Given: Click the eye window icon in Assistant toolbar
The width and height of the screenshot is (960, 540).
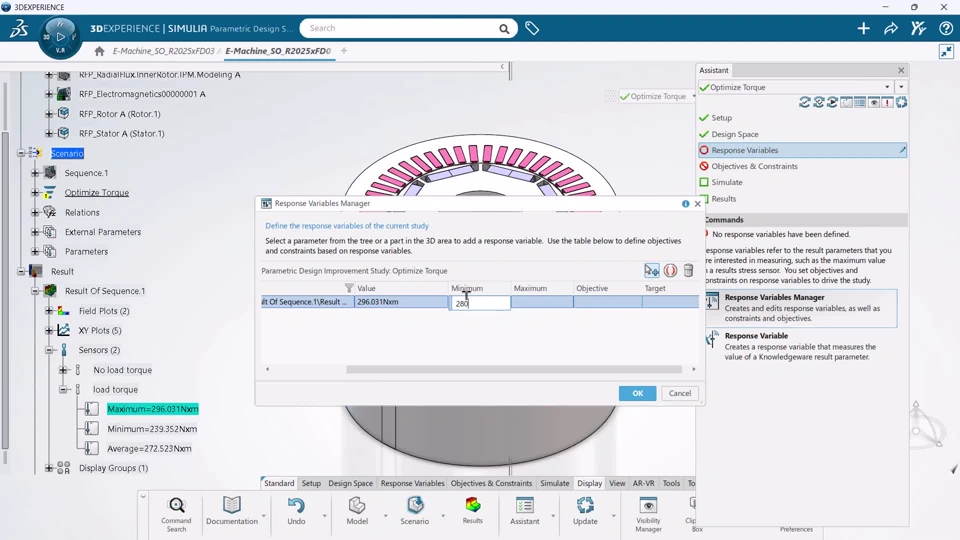Looking at the screenshot, I should click(x=874, y=102).
